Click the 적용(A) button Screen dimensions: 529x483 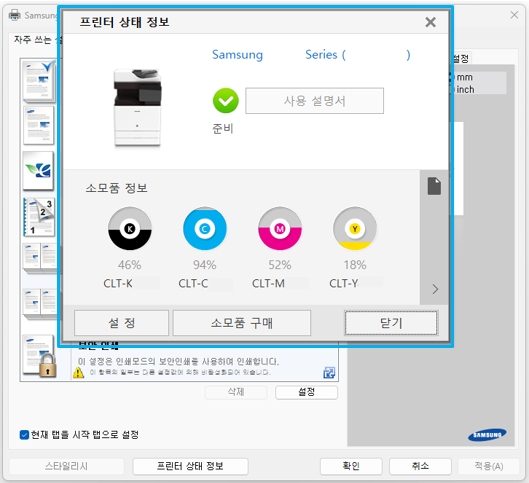489,466
